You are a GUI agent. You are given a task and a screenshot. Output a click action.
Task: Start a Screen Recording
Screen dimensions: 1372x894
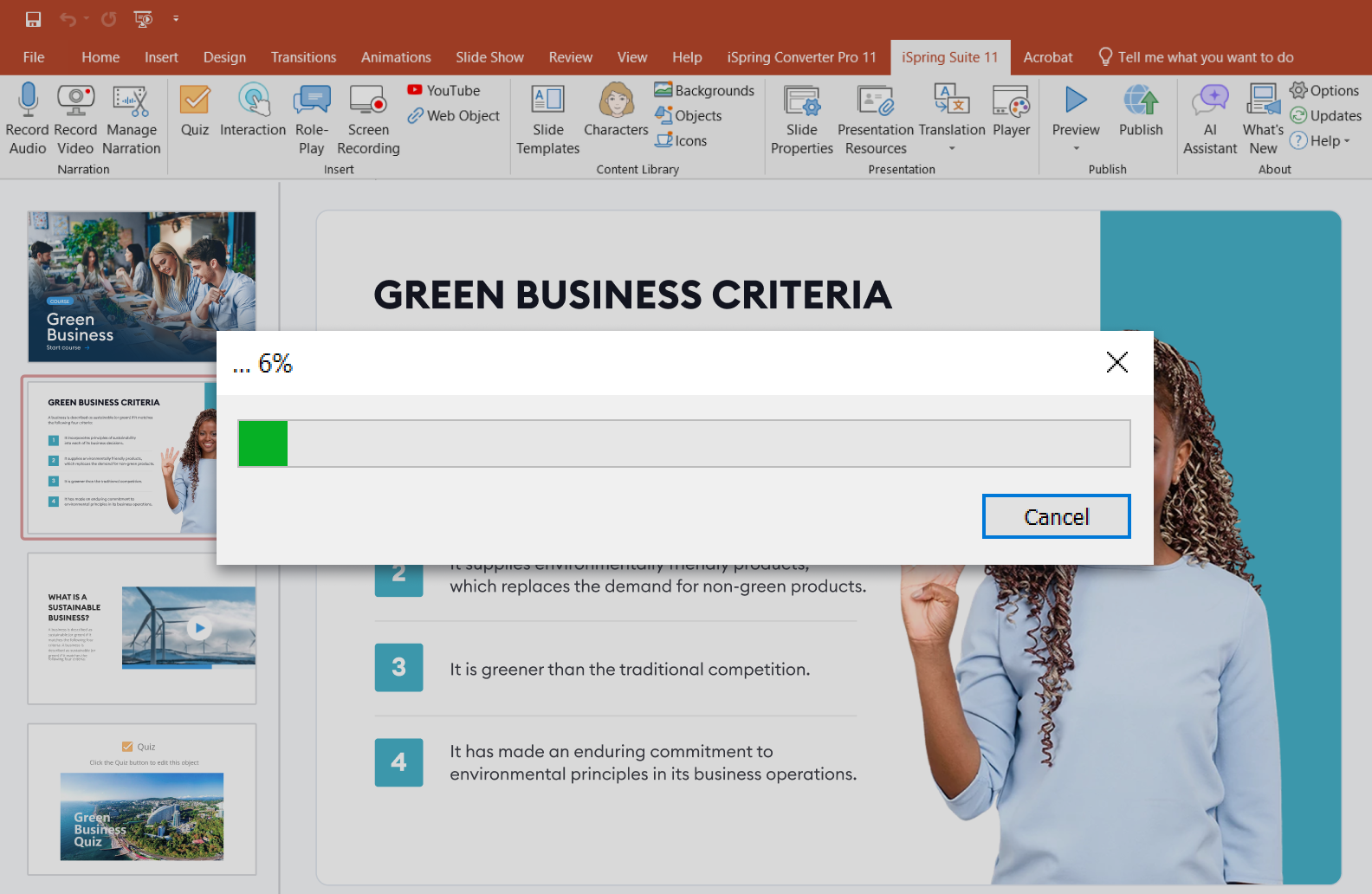368,101
